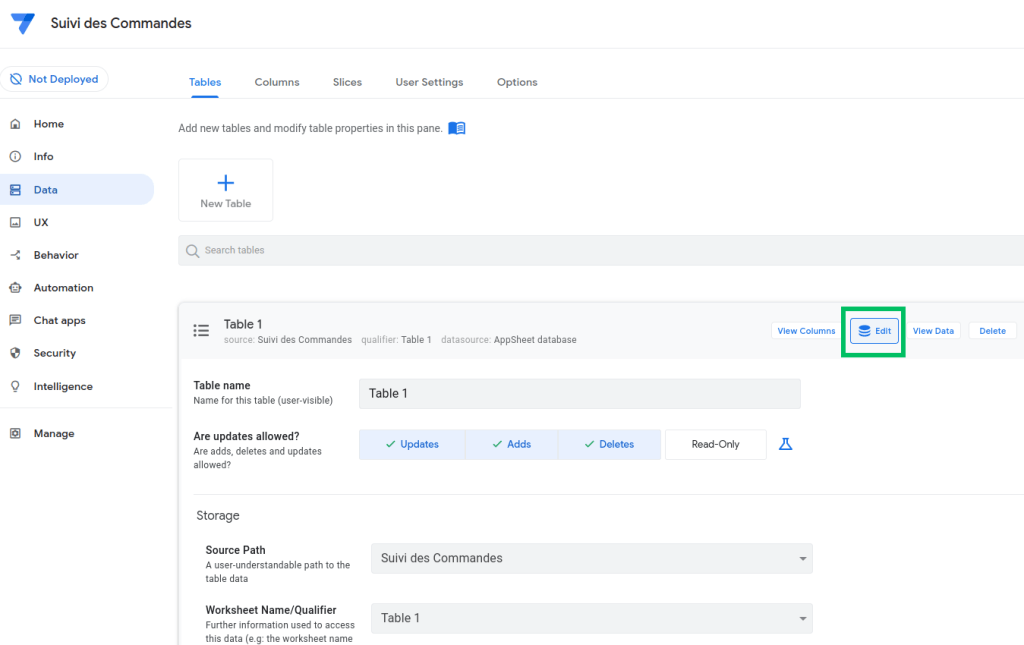
Task: Click the UX icon in sidebar
Action: pyautogui.click(x=16, y=223)
